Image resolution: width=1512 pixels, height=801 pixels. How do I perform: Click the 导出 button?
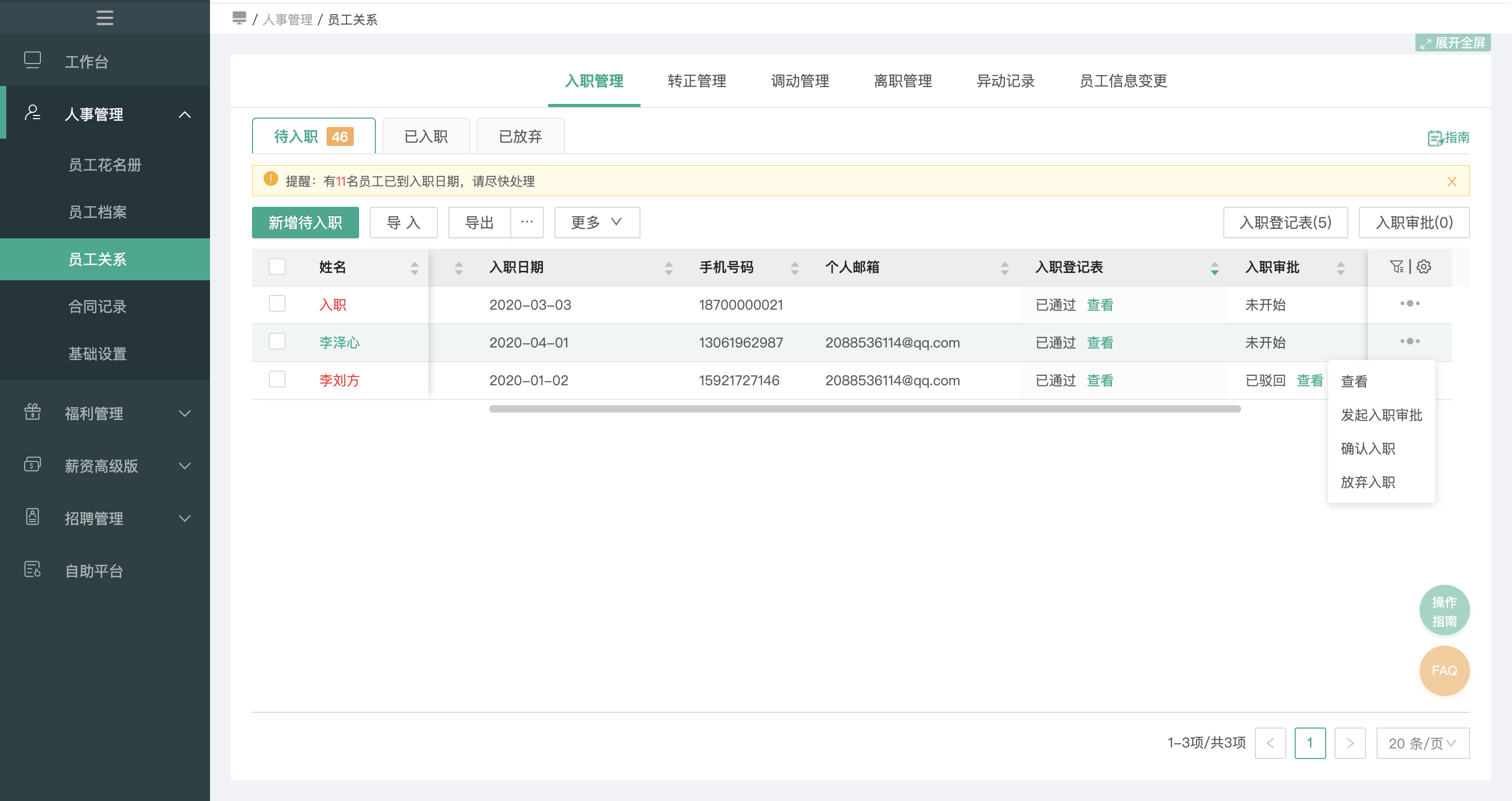click(479, 223)
